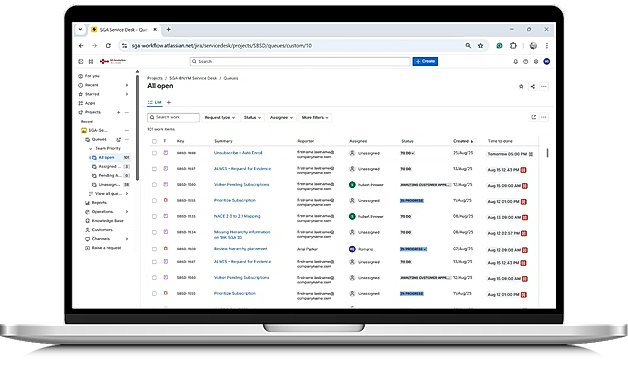
Task: Open the browser extensions puzzle icon
Action: click(513, 46)
